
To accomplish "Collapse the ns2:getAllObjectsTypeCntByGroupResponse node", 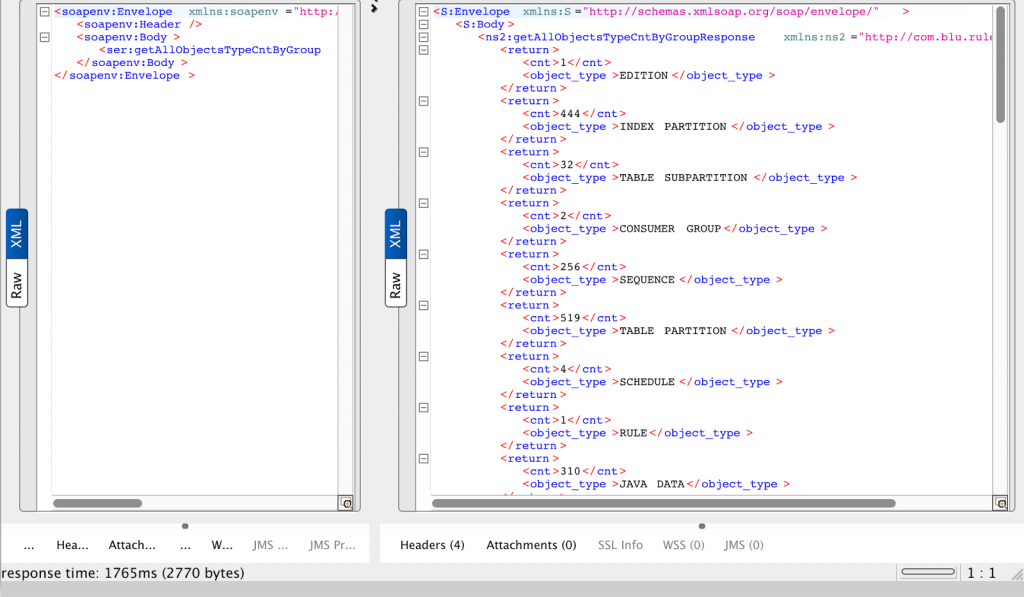I will click(423, 37).
